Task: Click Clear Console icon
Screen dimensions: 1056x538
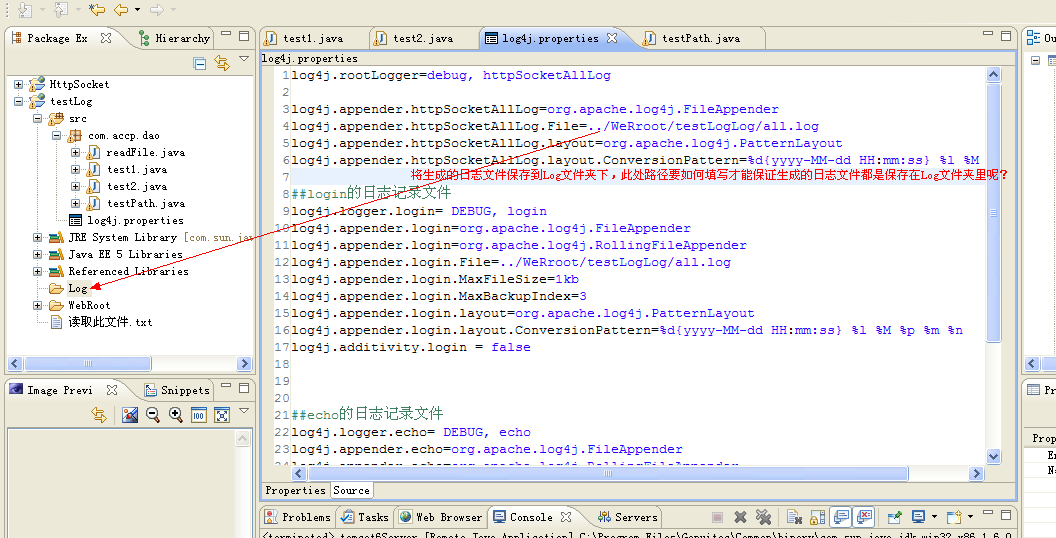Action: point(794,517)
